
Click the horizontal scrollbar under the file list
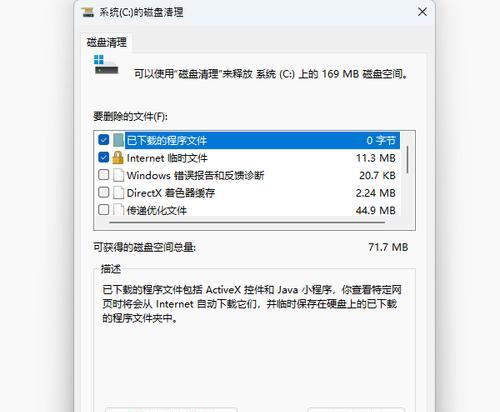click(x=247, y=222)
